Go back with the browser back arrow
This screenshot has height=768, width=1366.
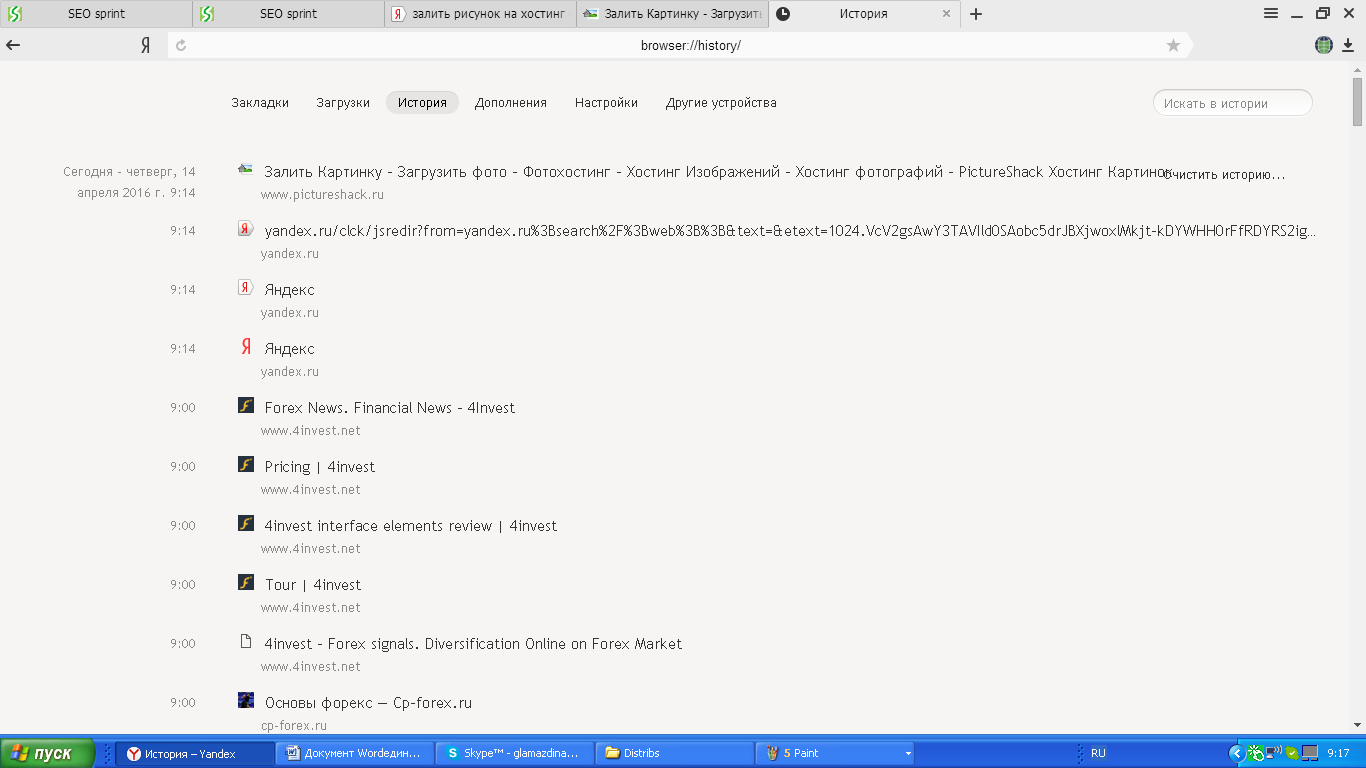point(14,45)
